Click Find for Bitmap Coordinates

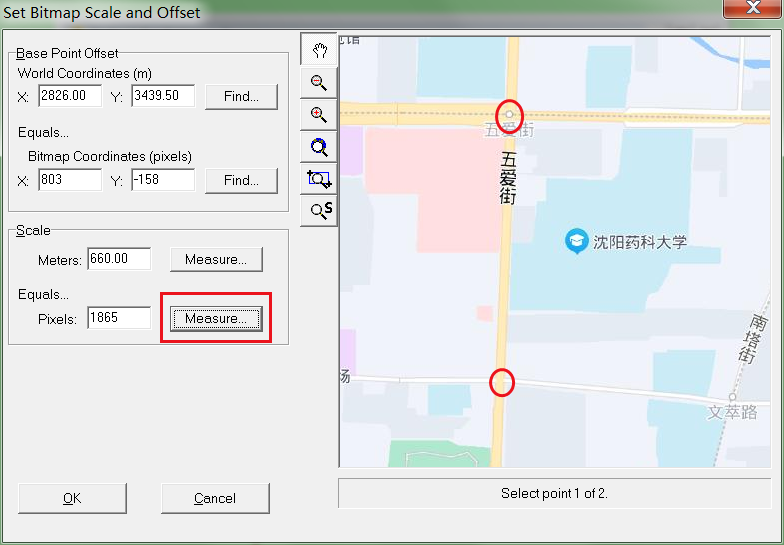[x=241, y=180]
